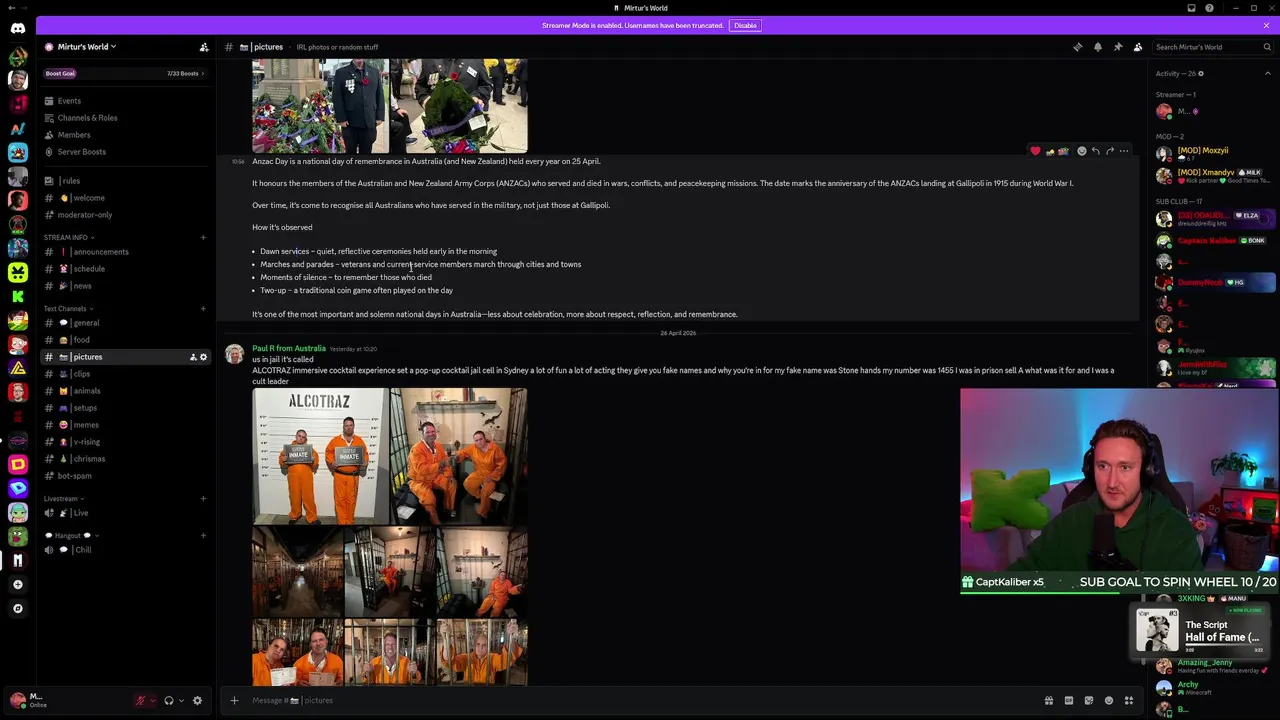The height and width of the screenshot is (720, 1280).
Task: Click the add a server plus icon
Action: [18, 584]
